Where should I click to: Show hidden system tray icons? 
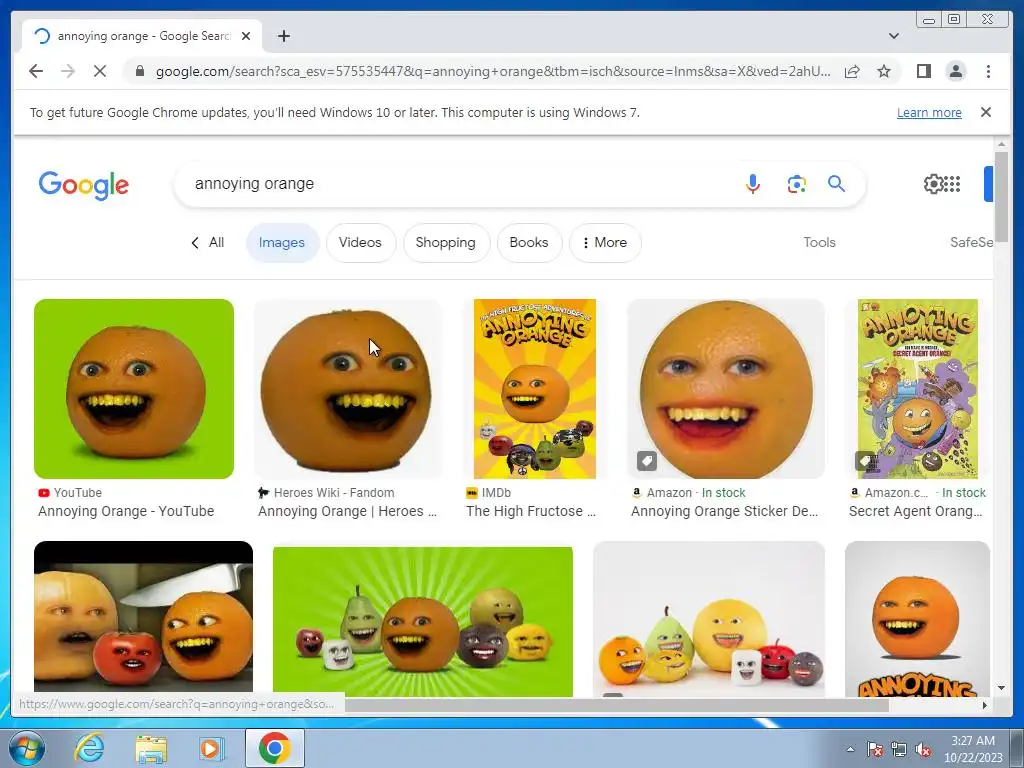click(x=850, y=750)
